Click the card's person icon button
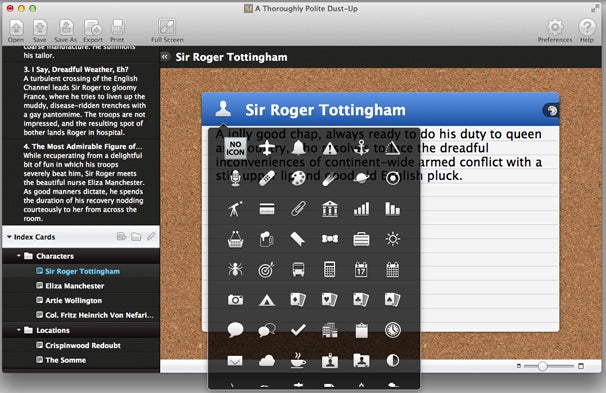Screen dimensions: 606x393 tap(223, 109)
